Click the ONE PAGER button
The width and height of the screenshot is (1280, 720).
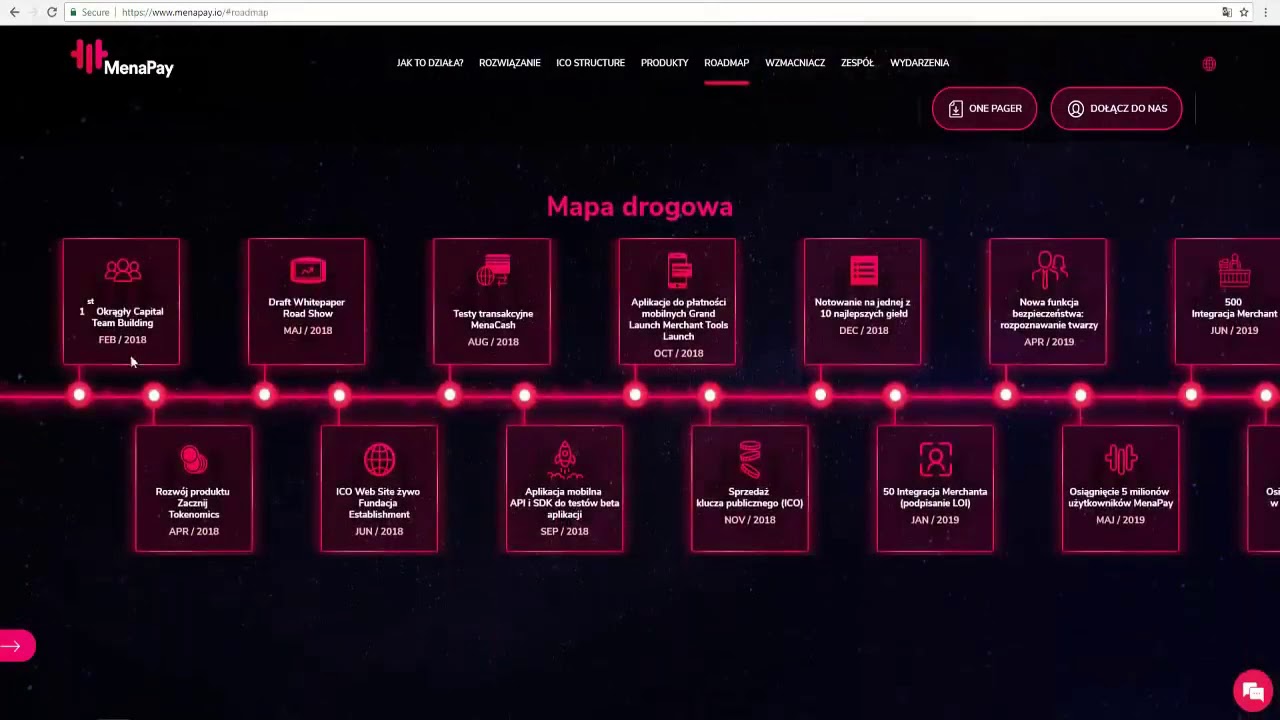[x=984, y=108]
